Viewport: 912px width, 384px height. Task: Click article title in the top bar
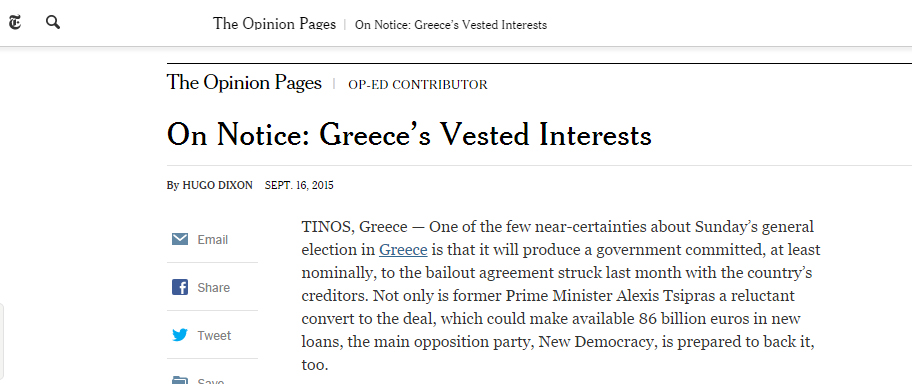[451, 25]
